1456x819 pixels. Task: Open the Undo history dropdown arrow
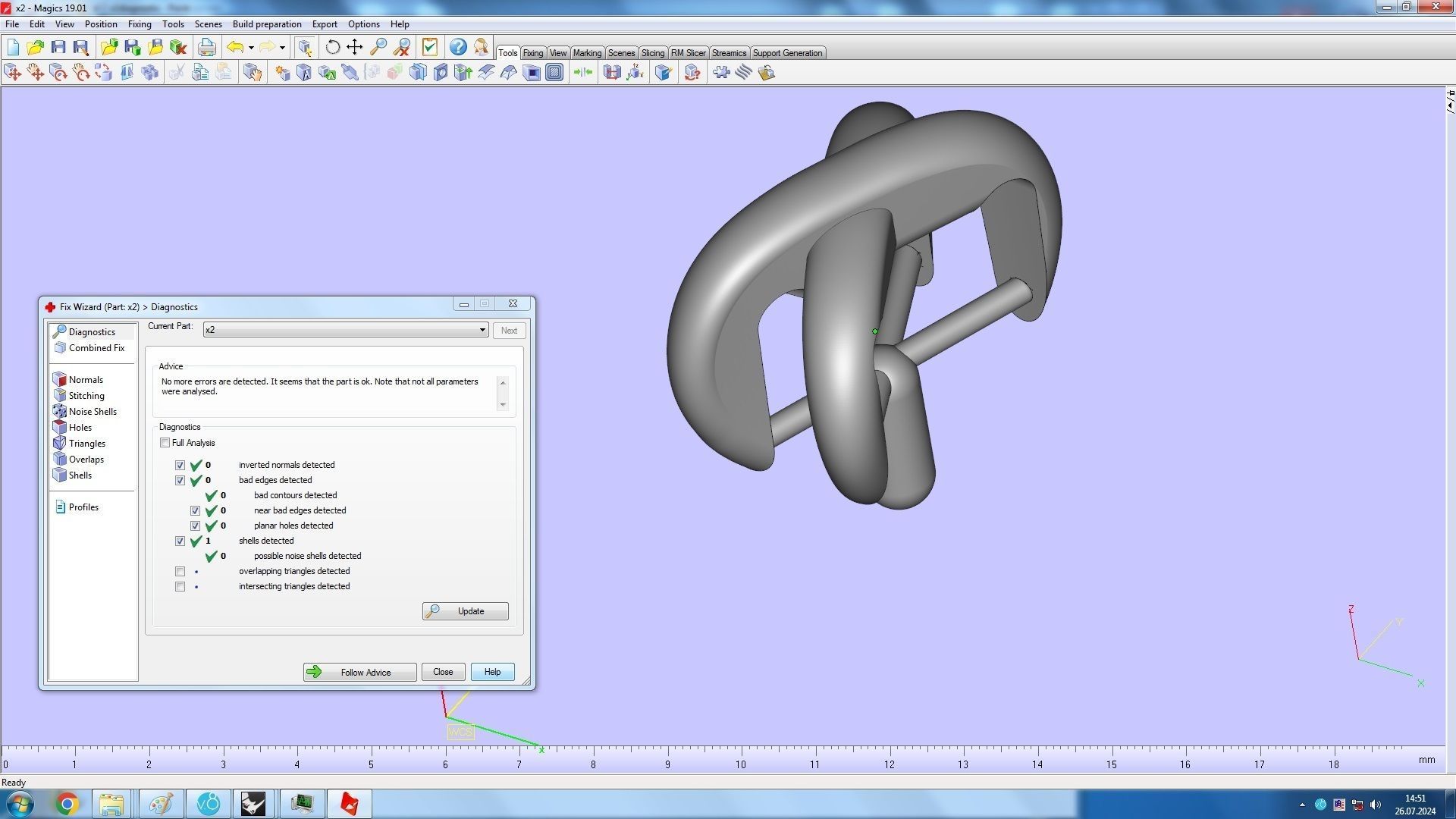[x=251, y=48]
